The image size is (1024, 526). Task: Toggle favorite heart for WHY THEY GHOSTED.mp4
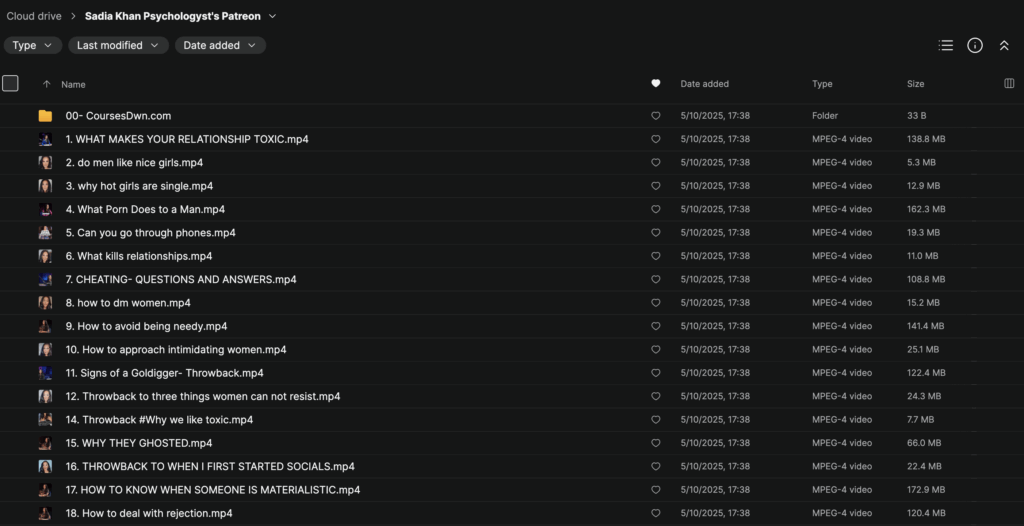[x=655, y=443]
